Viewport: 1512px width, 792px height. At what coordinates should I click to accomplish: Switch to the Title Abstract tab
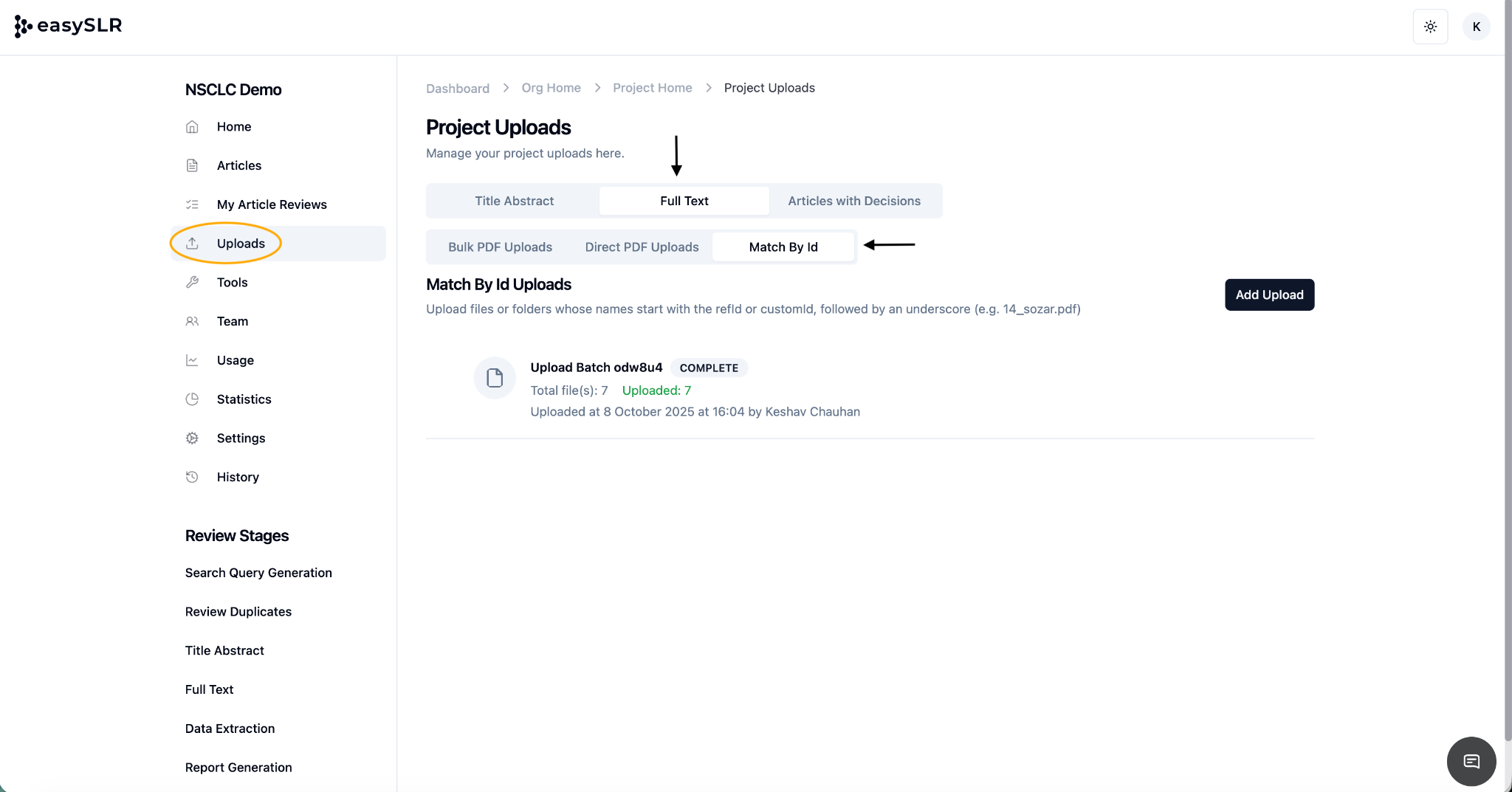click(x=514, y=201)
